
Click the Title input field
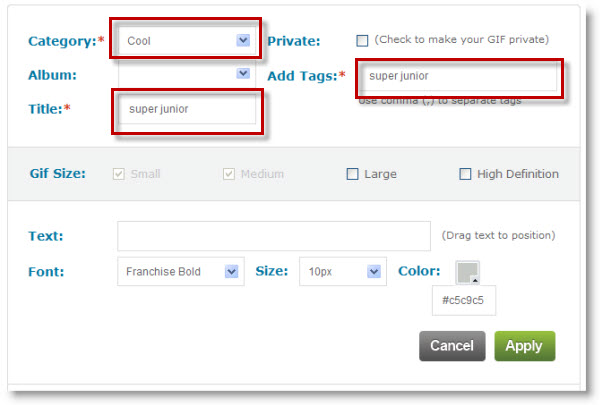point(186,108)
